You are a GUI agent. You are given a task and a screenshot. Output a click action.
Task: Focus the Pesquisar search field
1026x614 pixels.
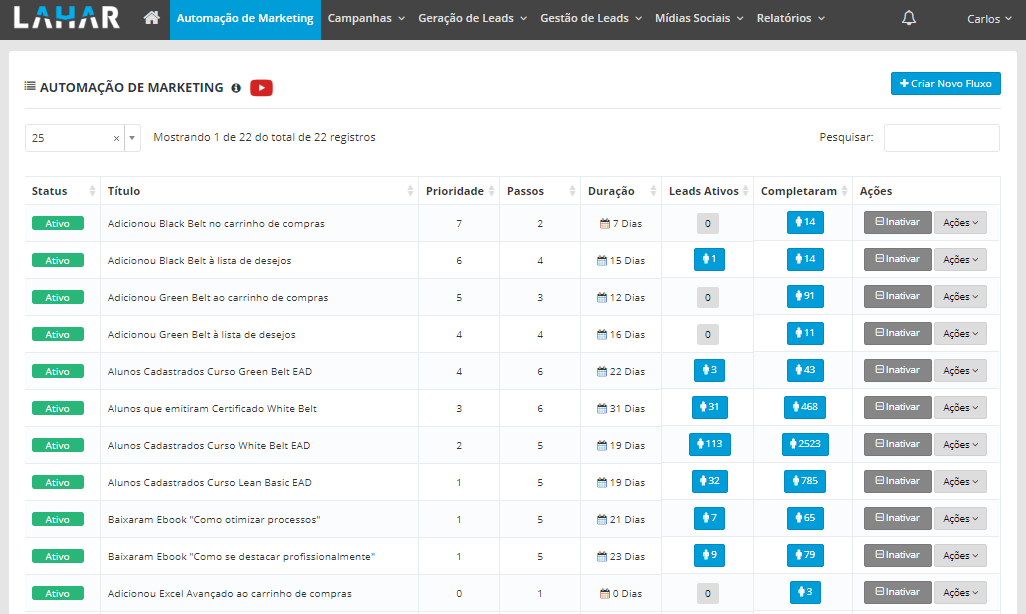942,137
